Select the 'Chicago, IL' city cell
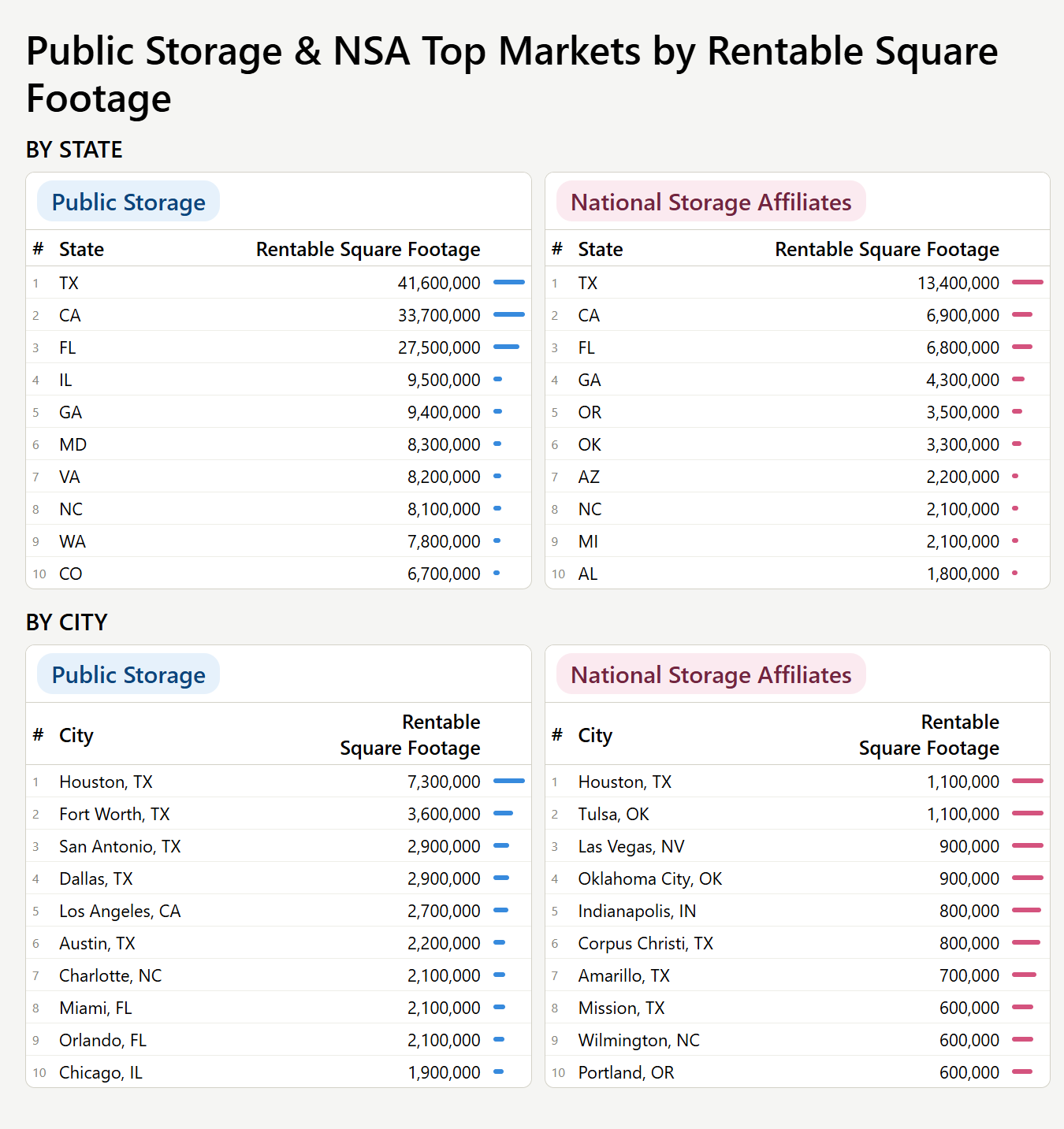This screenshot has height=1129, width=1064. click(101, 1072)
